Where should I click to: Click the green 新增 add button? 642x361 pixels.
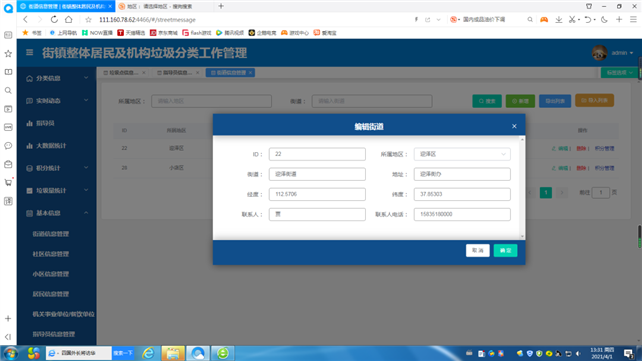pyautogui.click(x=520, y=101)
